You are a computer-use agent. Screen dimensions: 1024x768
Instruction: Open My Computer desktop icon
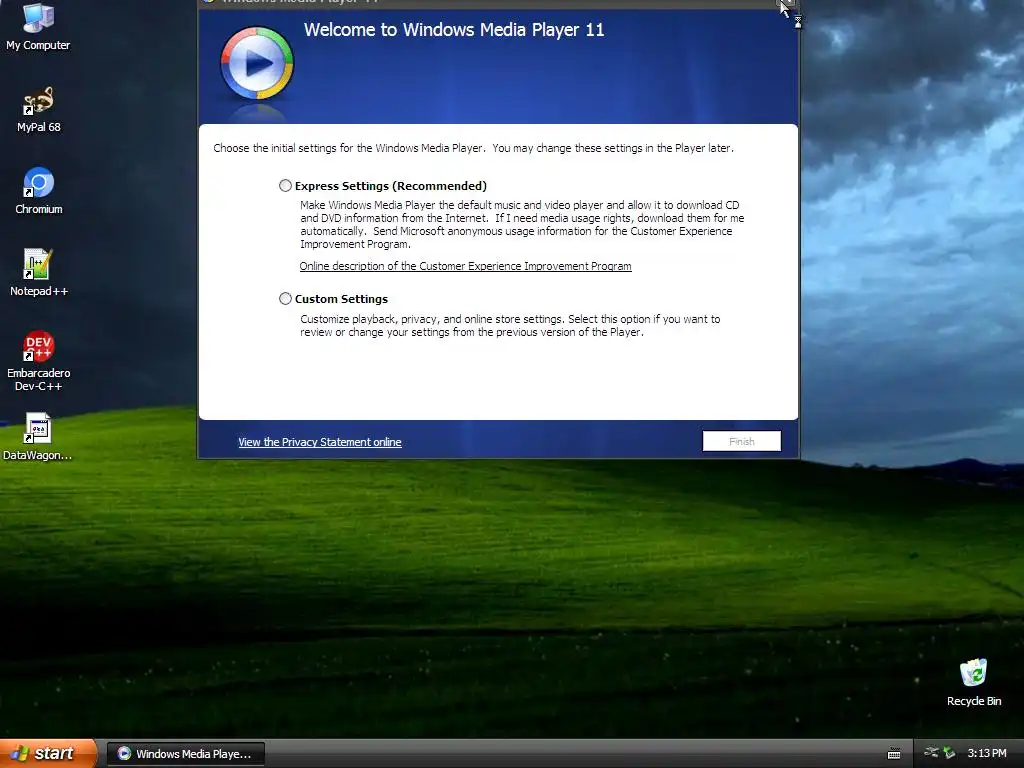[x=38, y=26]
